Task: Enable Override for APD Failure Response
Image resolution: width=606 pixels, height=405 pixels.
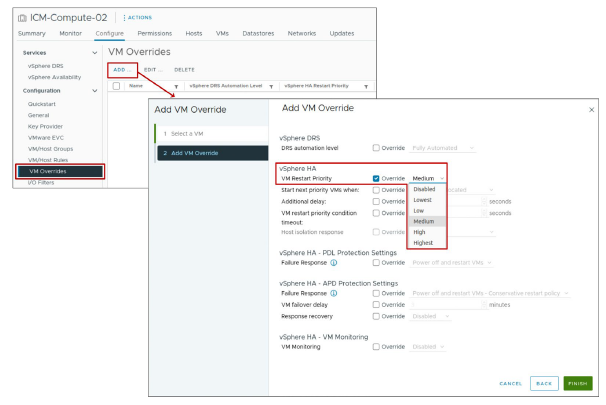Action: click(x=376, y=293)
